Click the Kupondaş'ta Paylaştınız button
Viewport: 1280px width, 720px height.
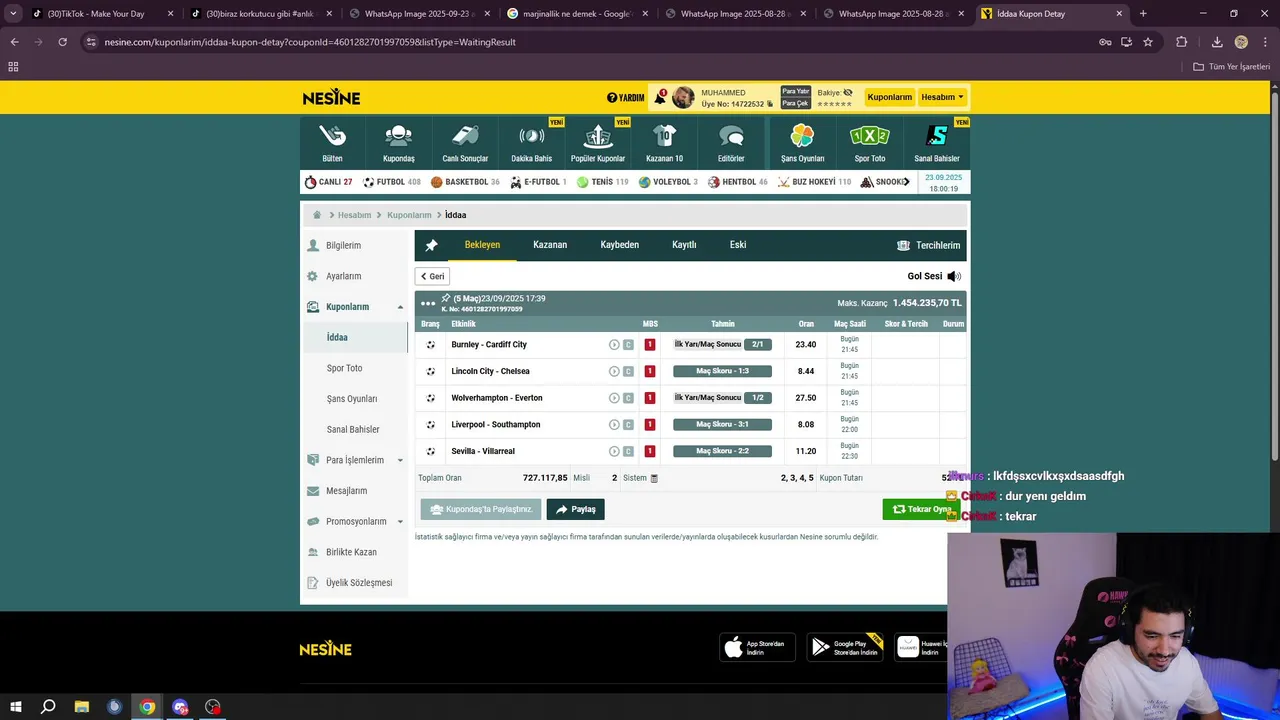481,509
